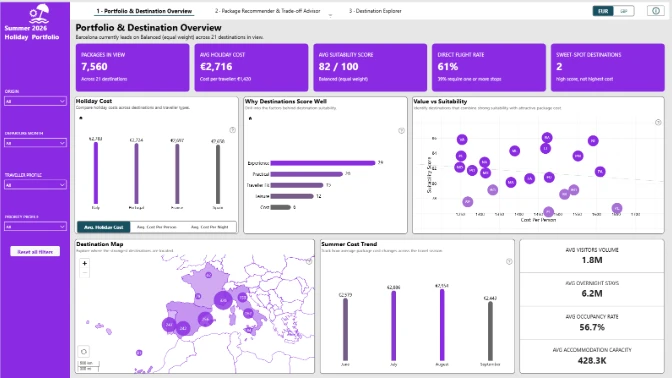Select the July bar in Summer Cost Trend
The width and height of the screenshot is (672, 378).
click(x=393, y=326)
